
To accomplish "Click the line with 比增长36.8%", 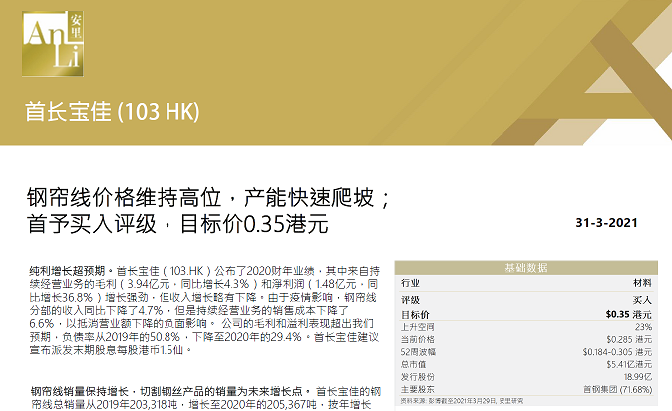I will pyautogui.click(x=203, y=297).
